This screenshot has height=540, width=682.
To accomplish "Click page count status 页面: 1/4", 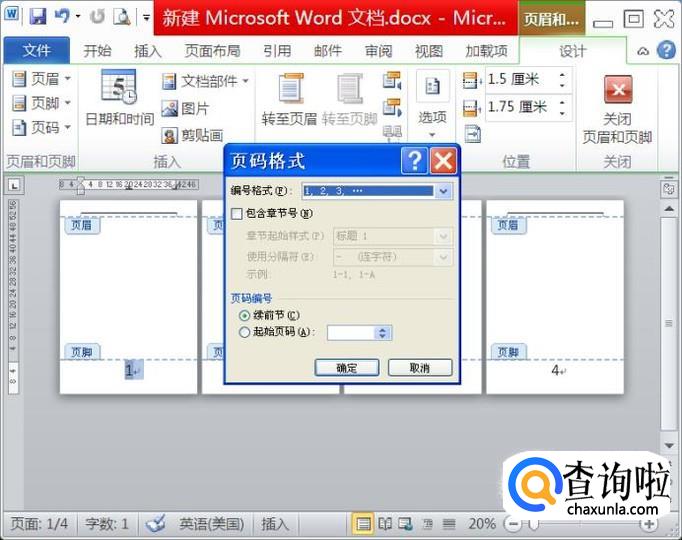I will pyautogui.click(x=39, y=523).
